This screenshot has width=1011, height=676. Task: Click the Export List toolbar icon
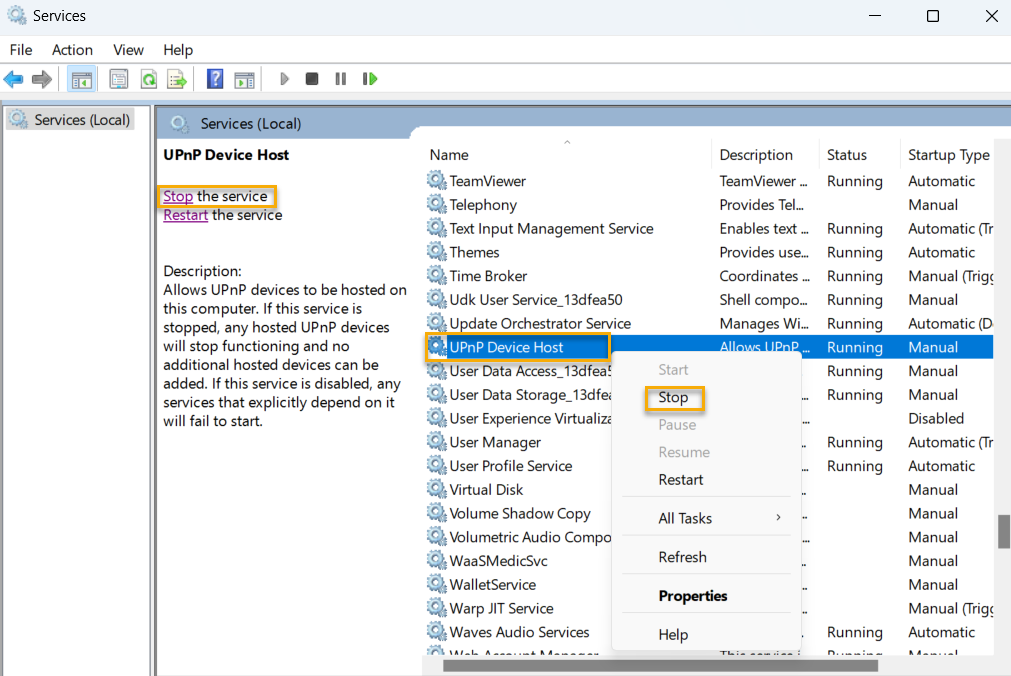click(175, 78)
